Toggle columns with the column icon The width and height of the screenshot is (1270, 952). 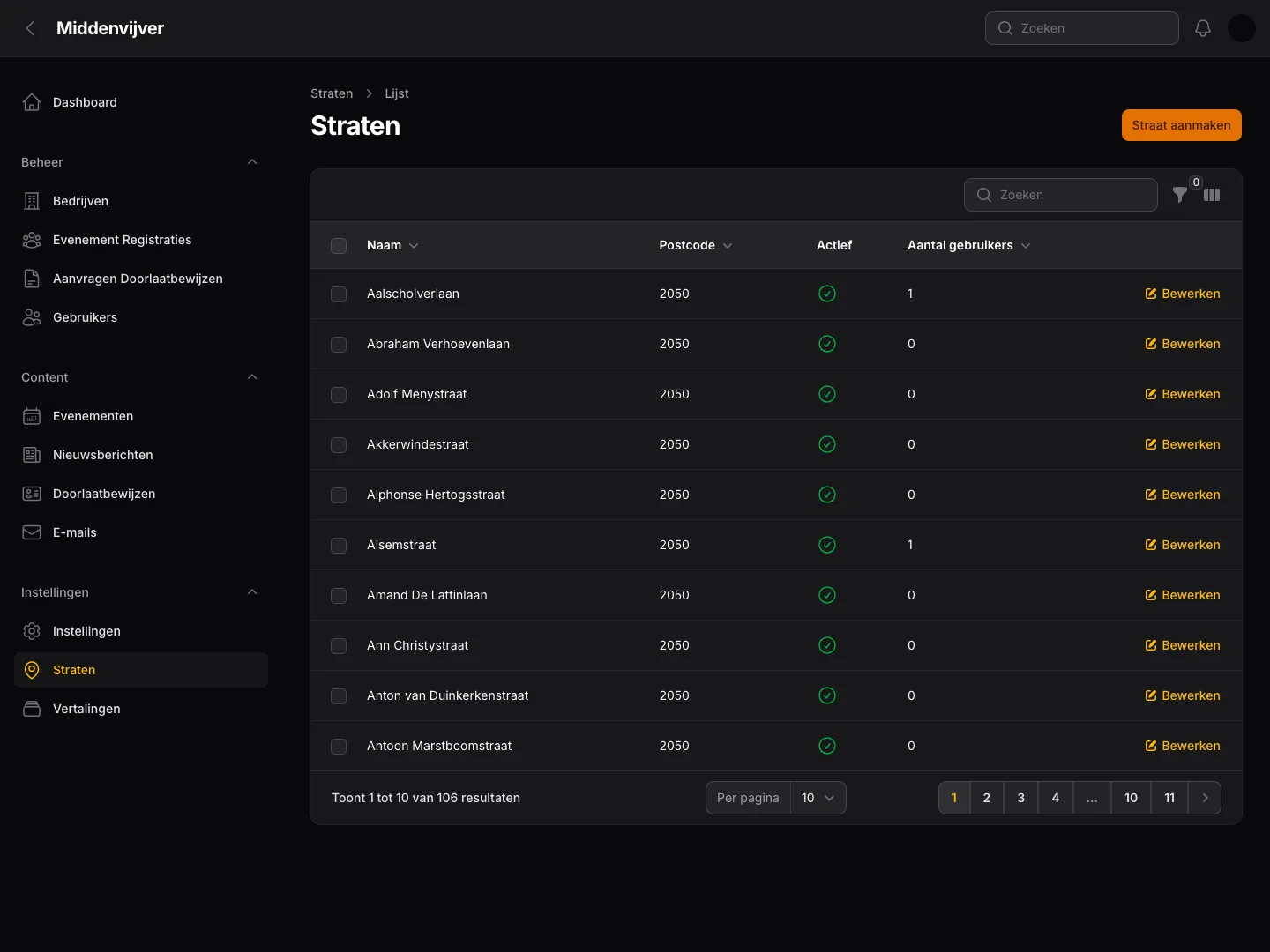(1212, 195)
